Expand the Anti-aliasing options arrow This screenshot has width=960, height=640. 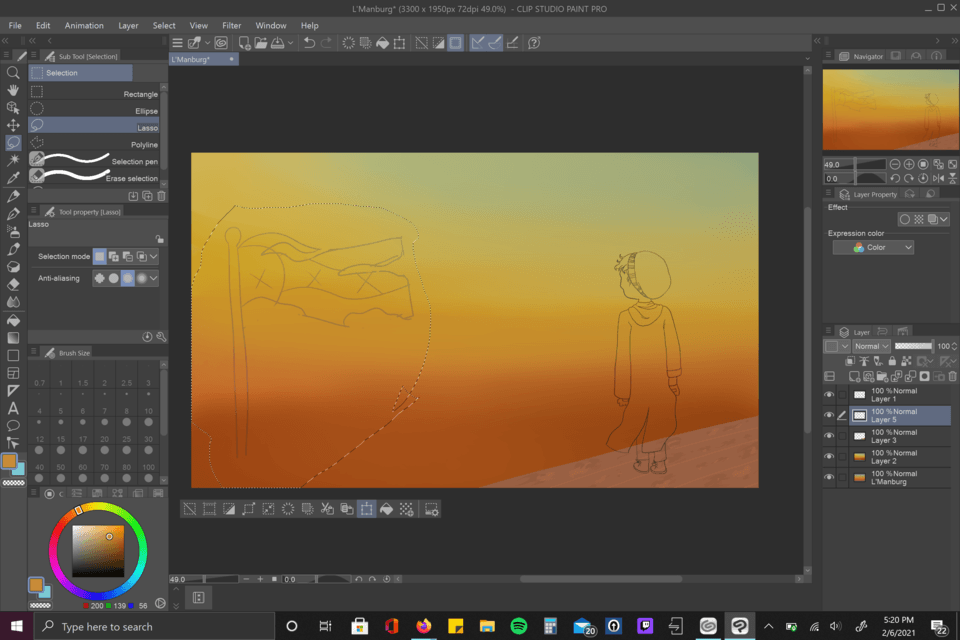(154, 278)
